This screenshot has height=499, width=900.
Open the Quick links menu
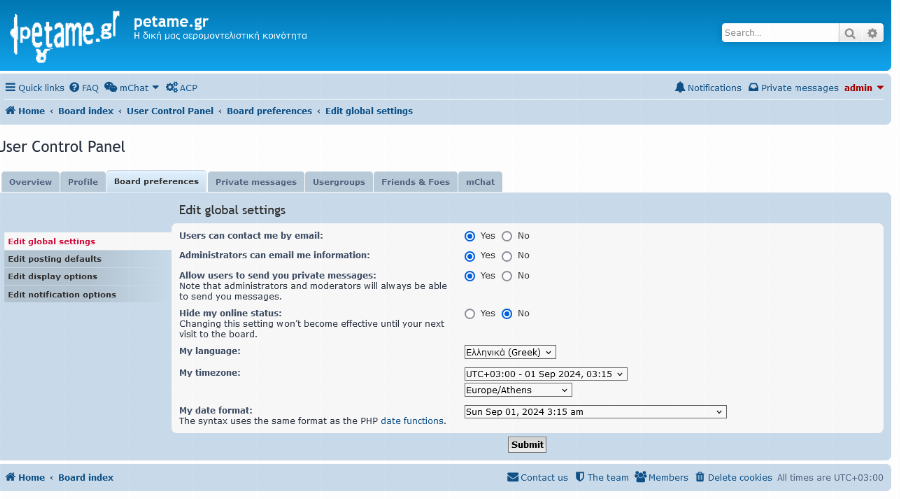(x=35, y=87)
